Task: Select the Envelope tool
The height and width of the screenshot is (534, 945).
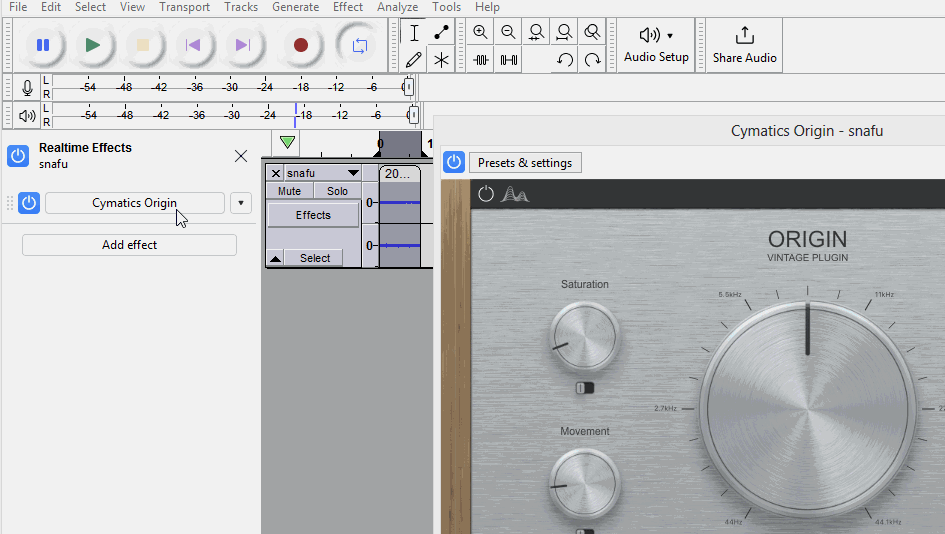Action: 441,33
